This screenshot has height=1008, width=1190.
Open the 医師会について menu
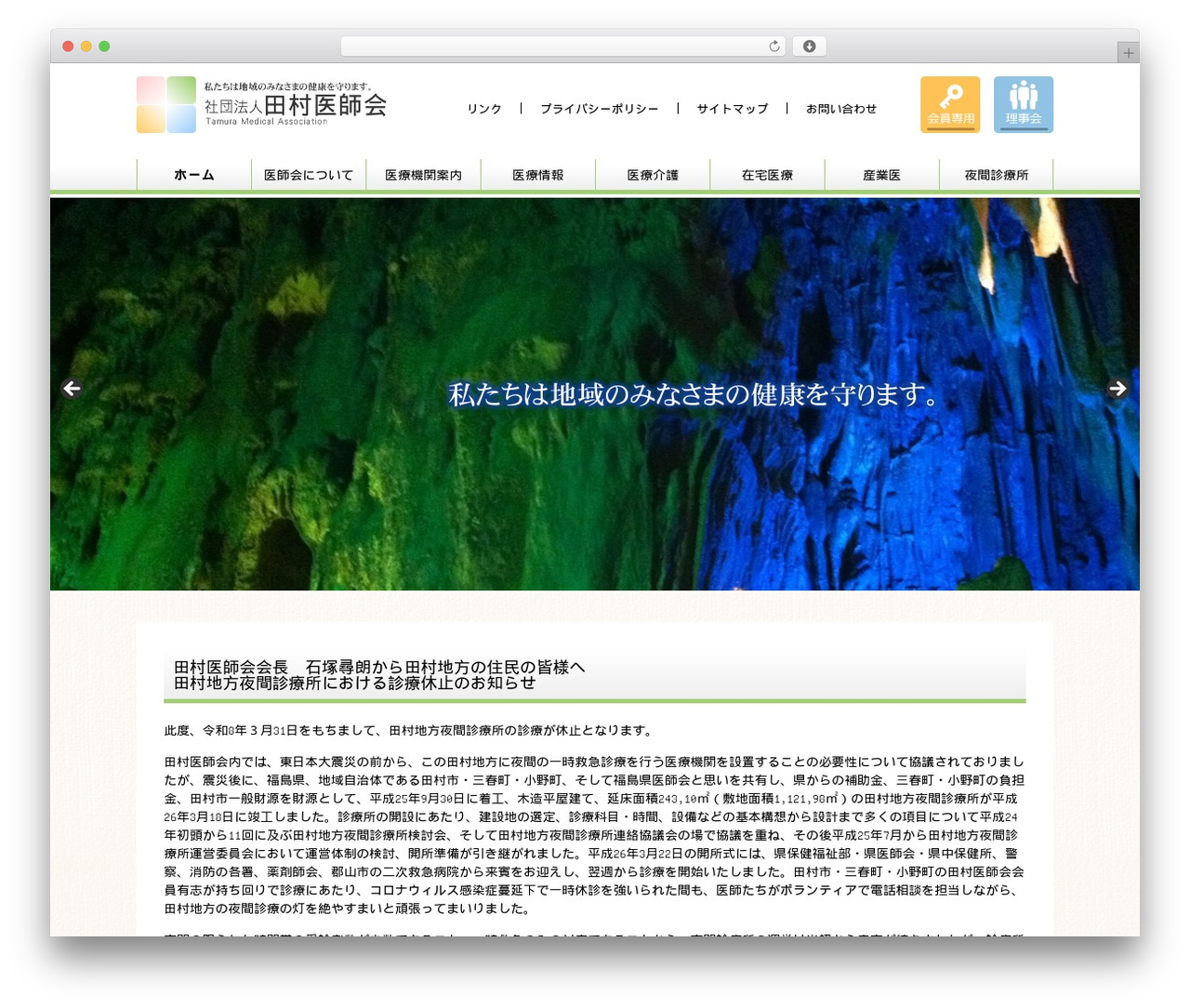tap(309, 175)
